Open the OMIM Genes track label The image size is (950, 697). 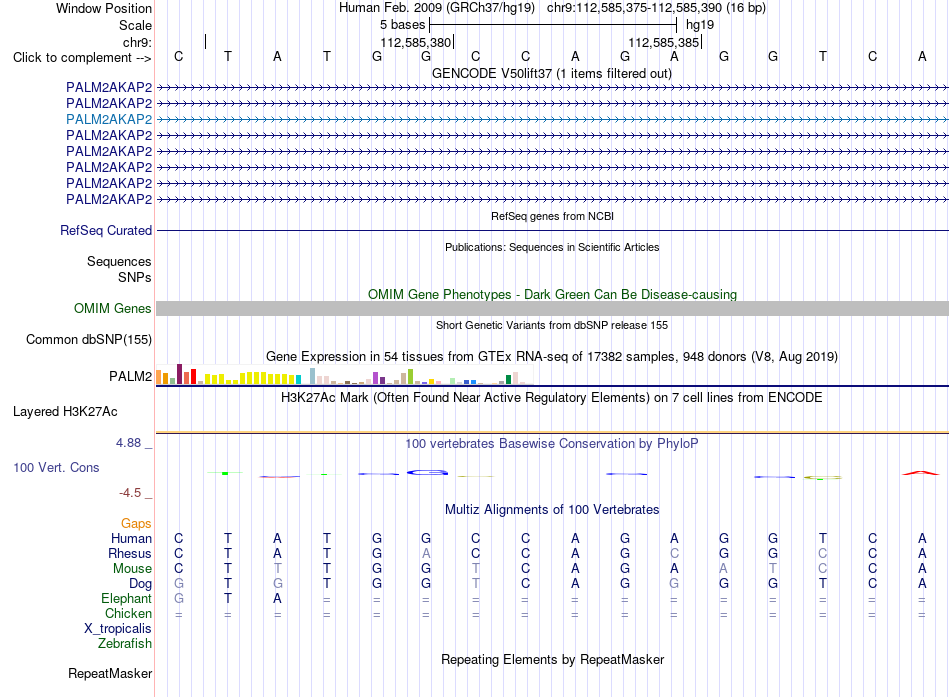pos(112,308)
